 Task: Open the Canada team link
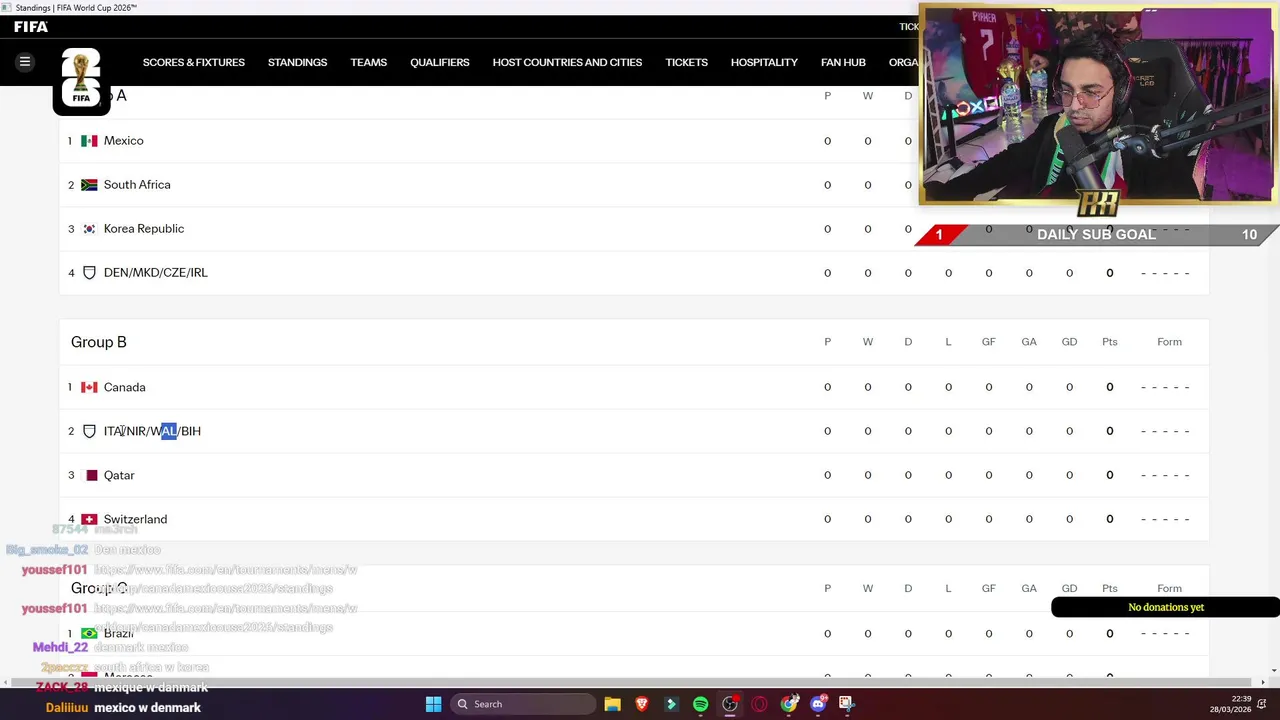coord(125,387)
